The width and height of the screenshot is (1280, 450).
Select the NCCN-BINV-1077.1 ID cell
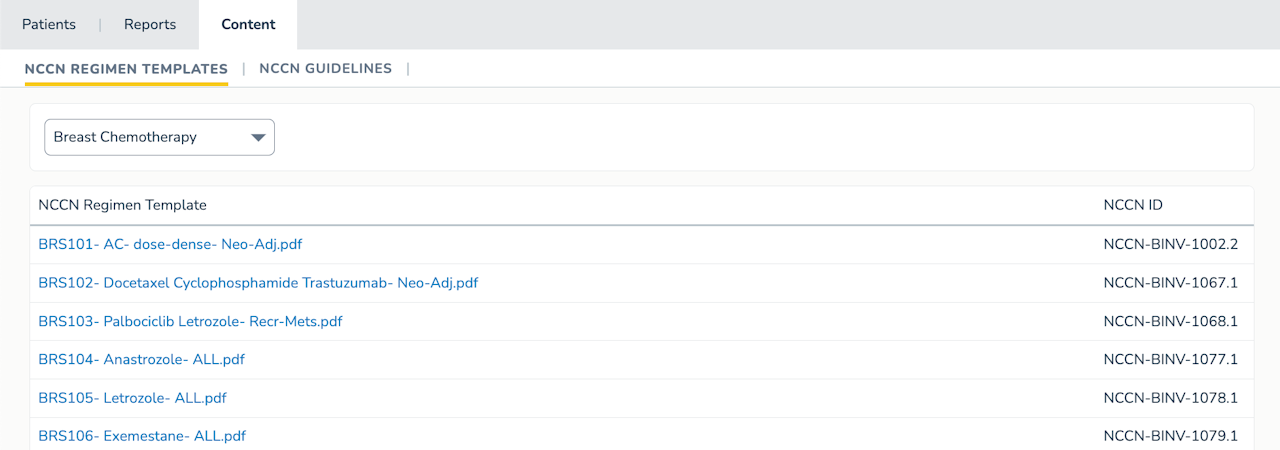click(1170, 360)
